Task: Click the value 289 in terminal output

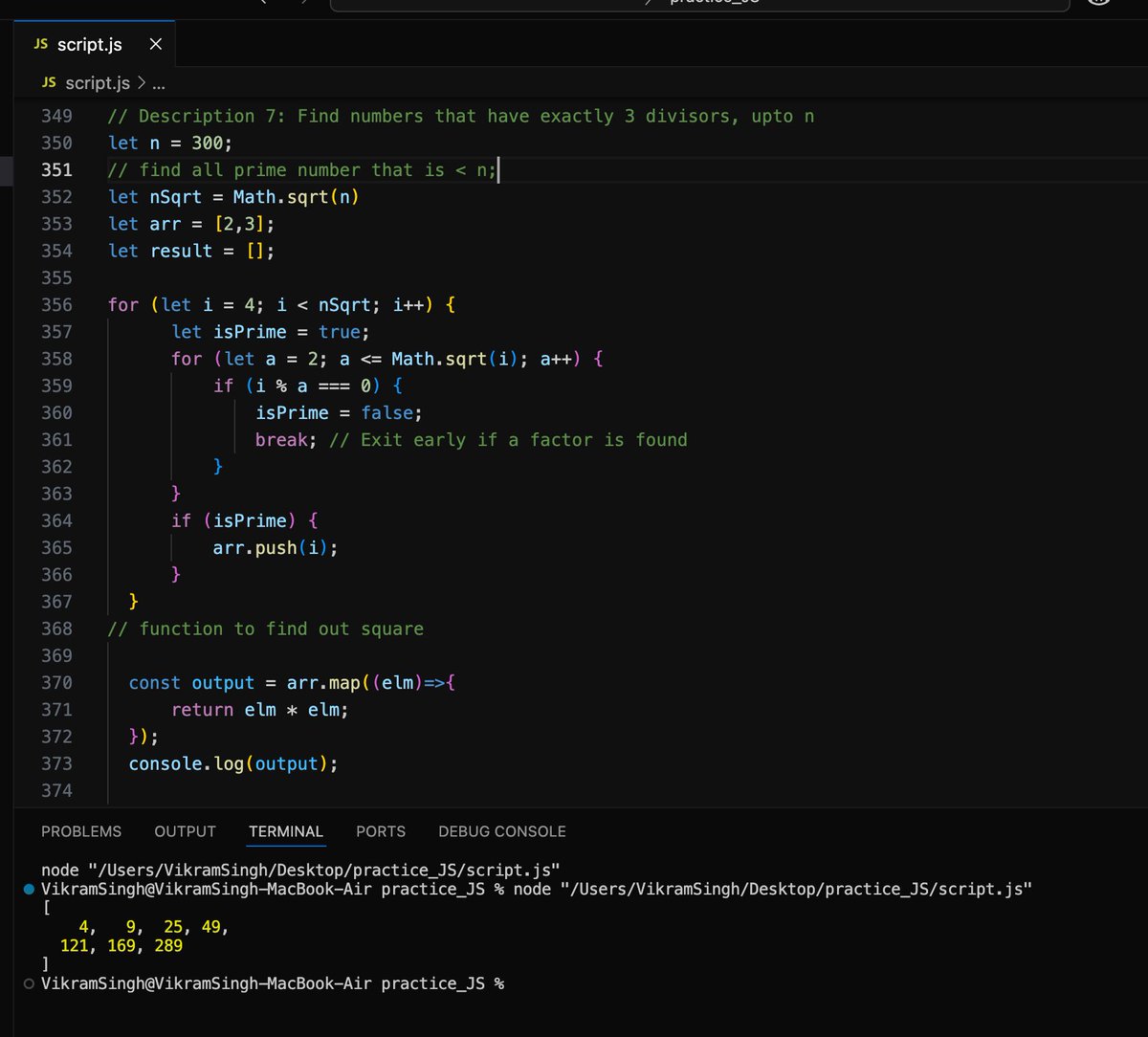Action: [167, 946]
